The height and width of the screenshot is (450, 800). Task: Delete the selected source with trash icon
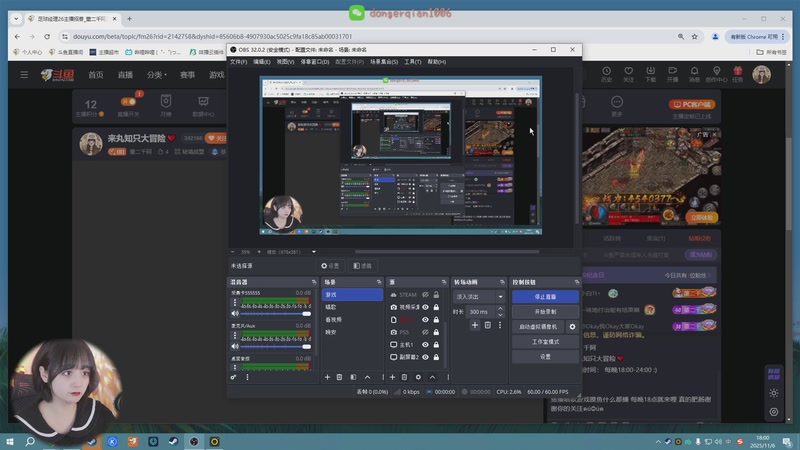(x=404, y=377)
